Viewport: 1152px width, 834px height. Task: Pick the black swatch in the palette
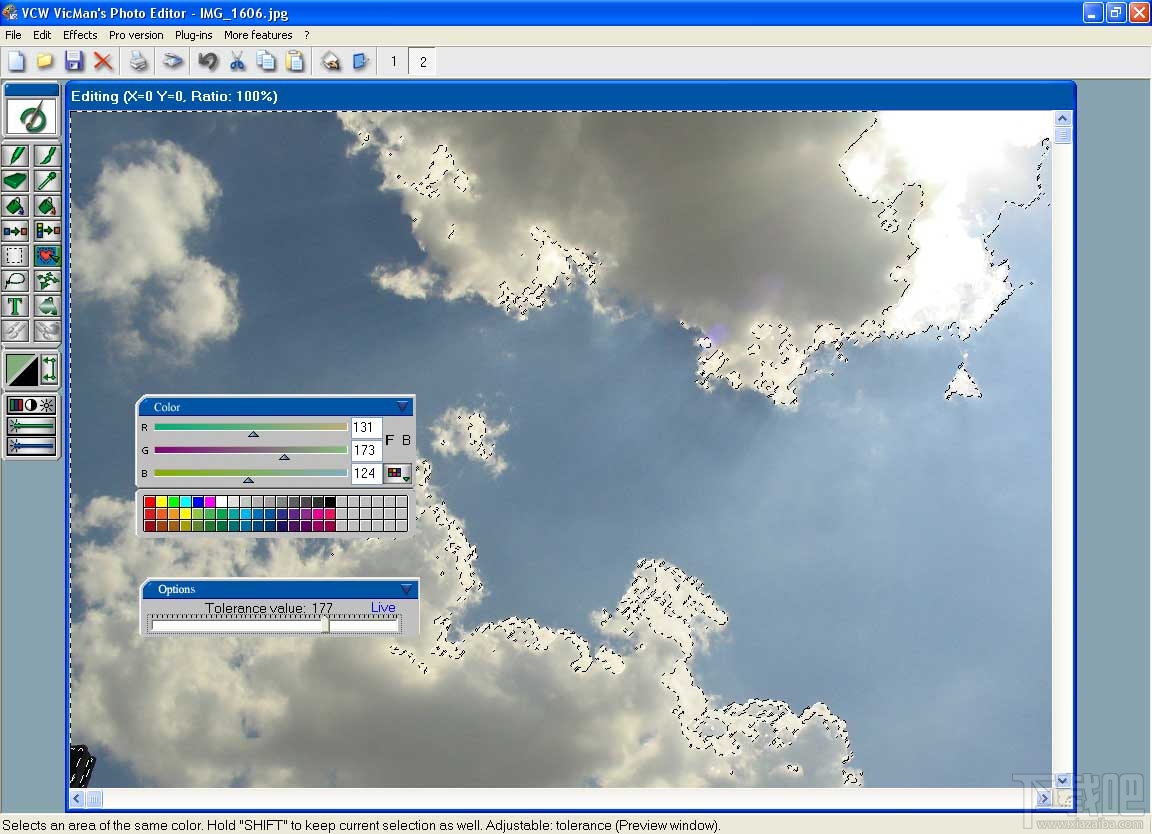330,502
